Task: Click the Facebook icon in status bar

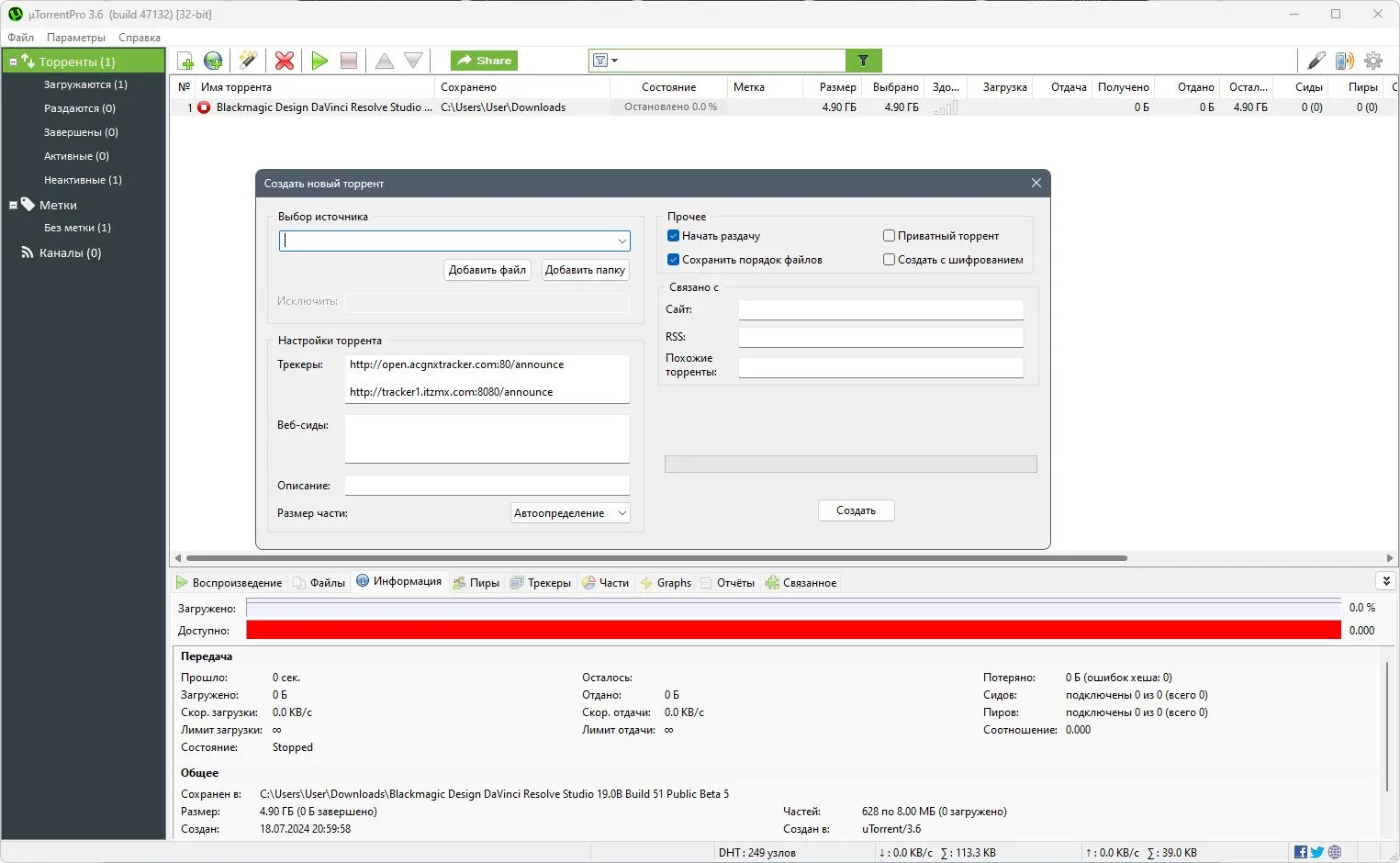Action: click(1300, 852)
